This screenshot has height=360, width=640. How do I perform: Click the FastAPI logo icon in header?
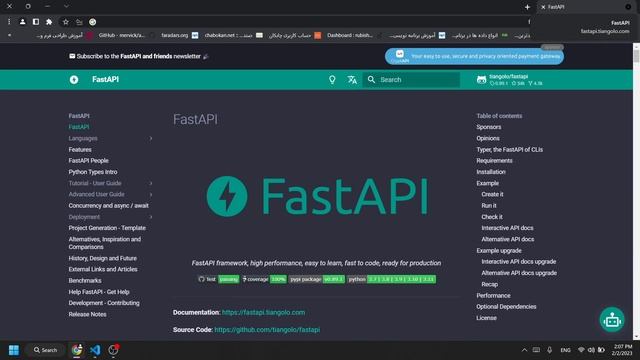click(x=74, y=80)
